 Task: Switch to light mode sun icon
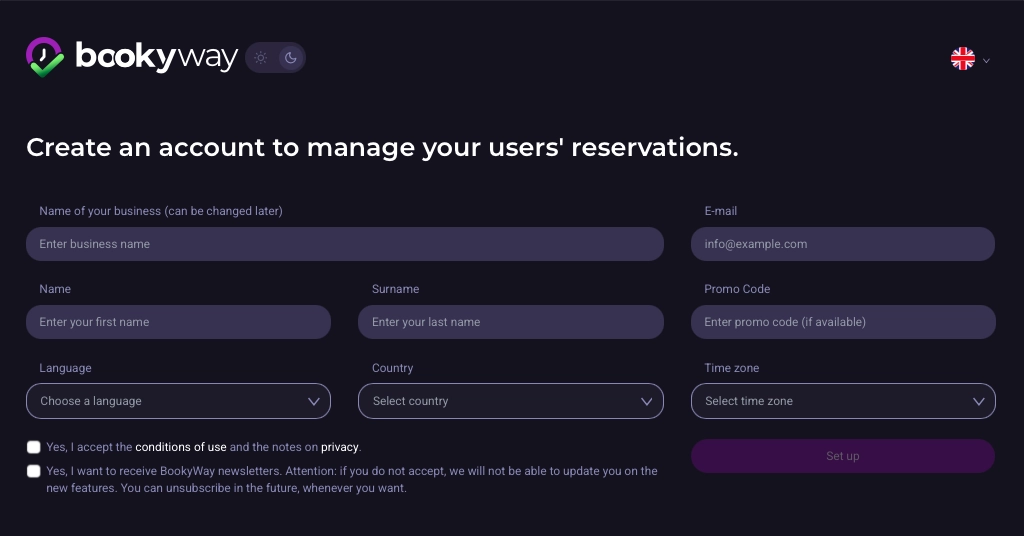pos(260,58)
